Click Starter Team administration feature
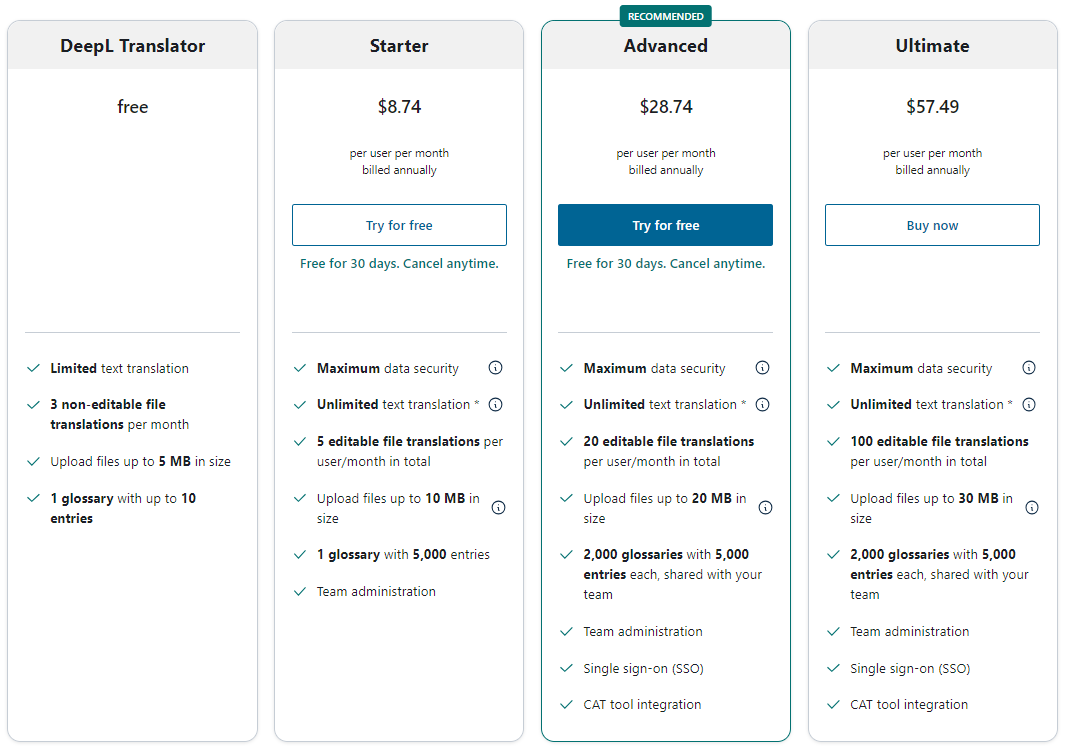 [x=376, y=592]
